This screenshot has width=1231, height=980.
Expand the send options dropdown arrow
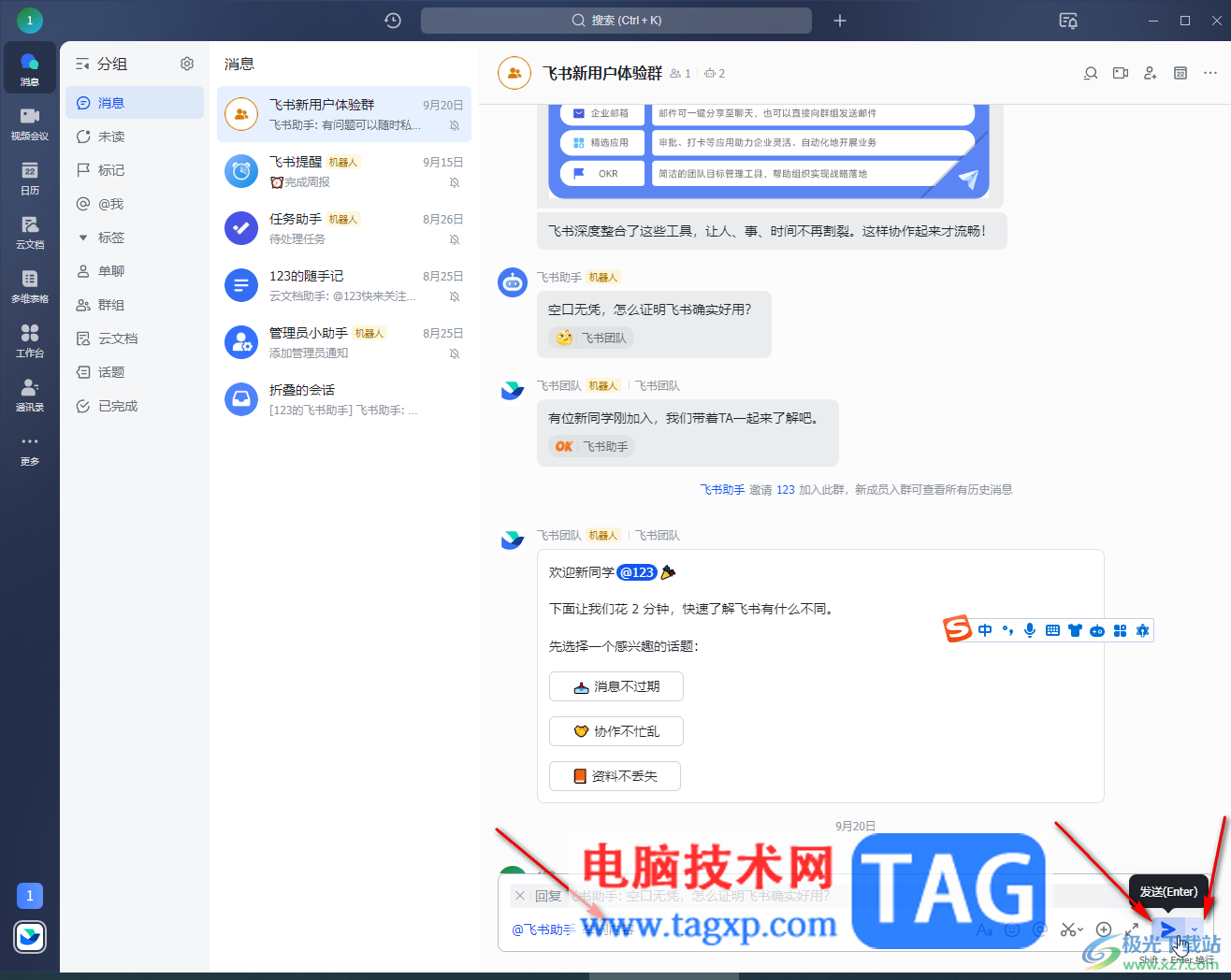point(1194,930)
